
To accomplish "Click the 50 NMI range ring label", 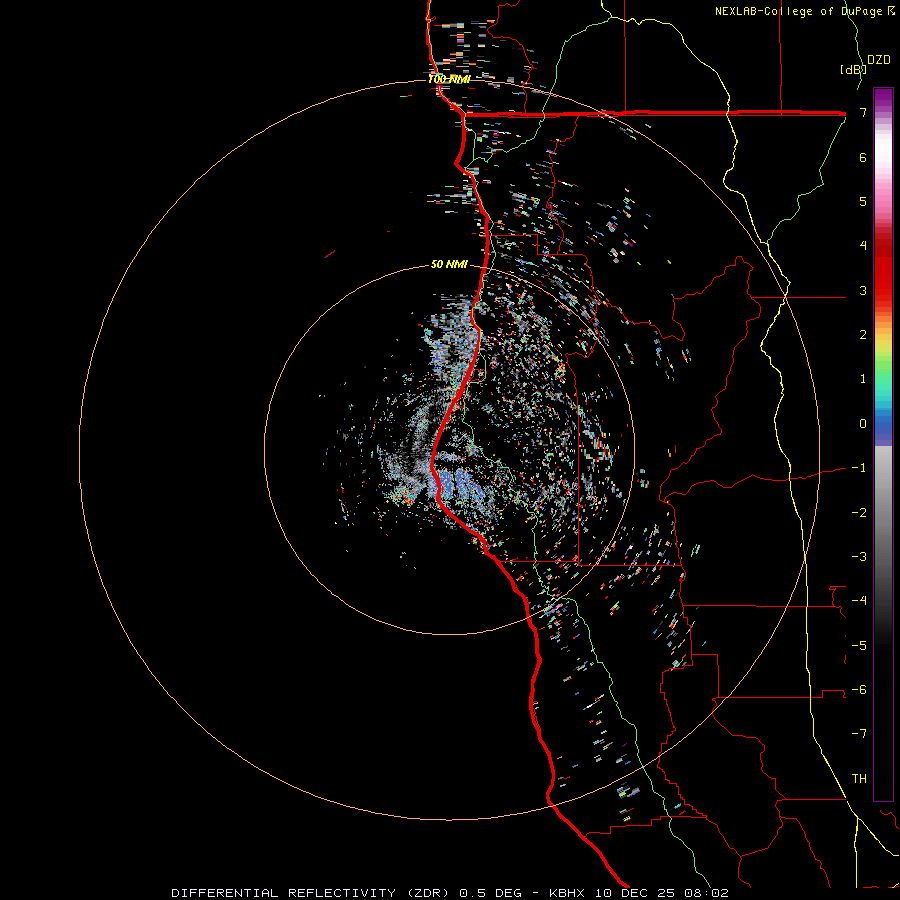I will click(x=449, y=264).
